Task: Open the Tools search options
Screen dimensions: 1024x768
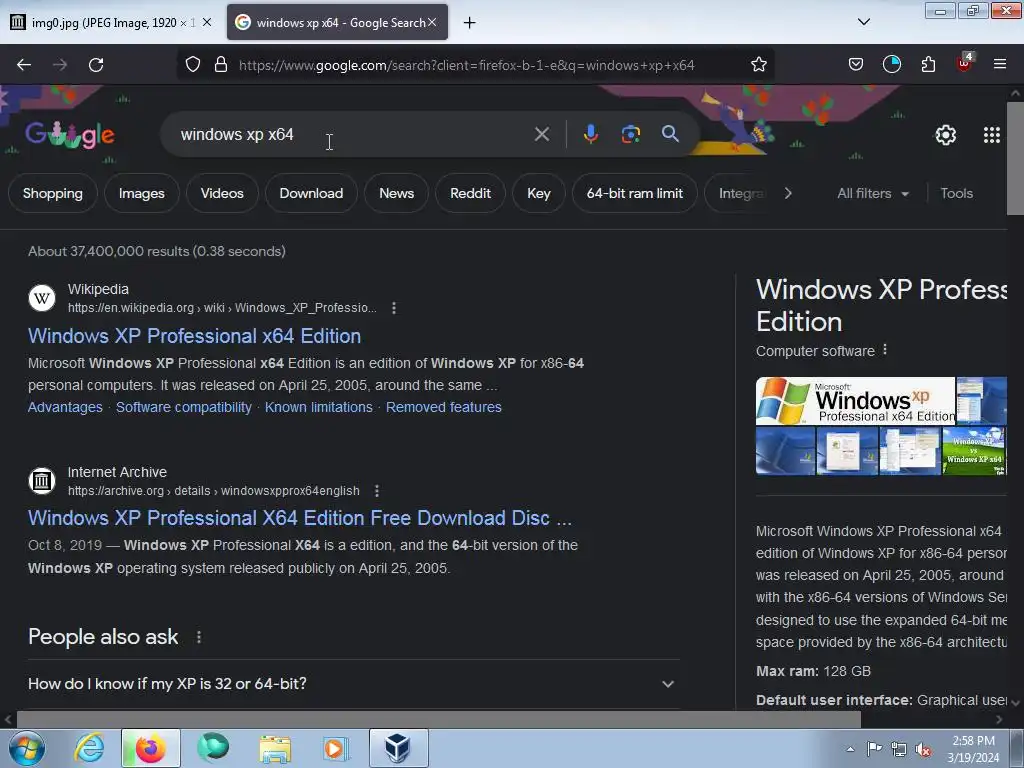Action: coord(956,193)
